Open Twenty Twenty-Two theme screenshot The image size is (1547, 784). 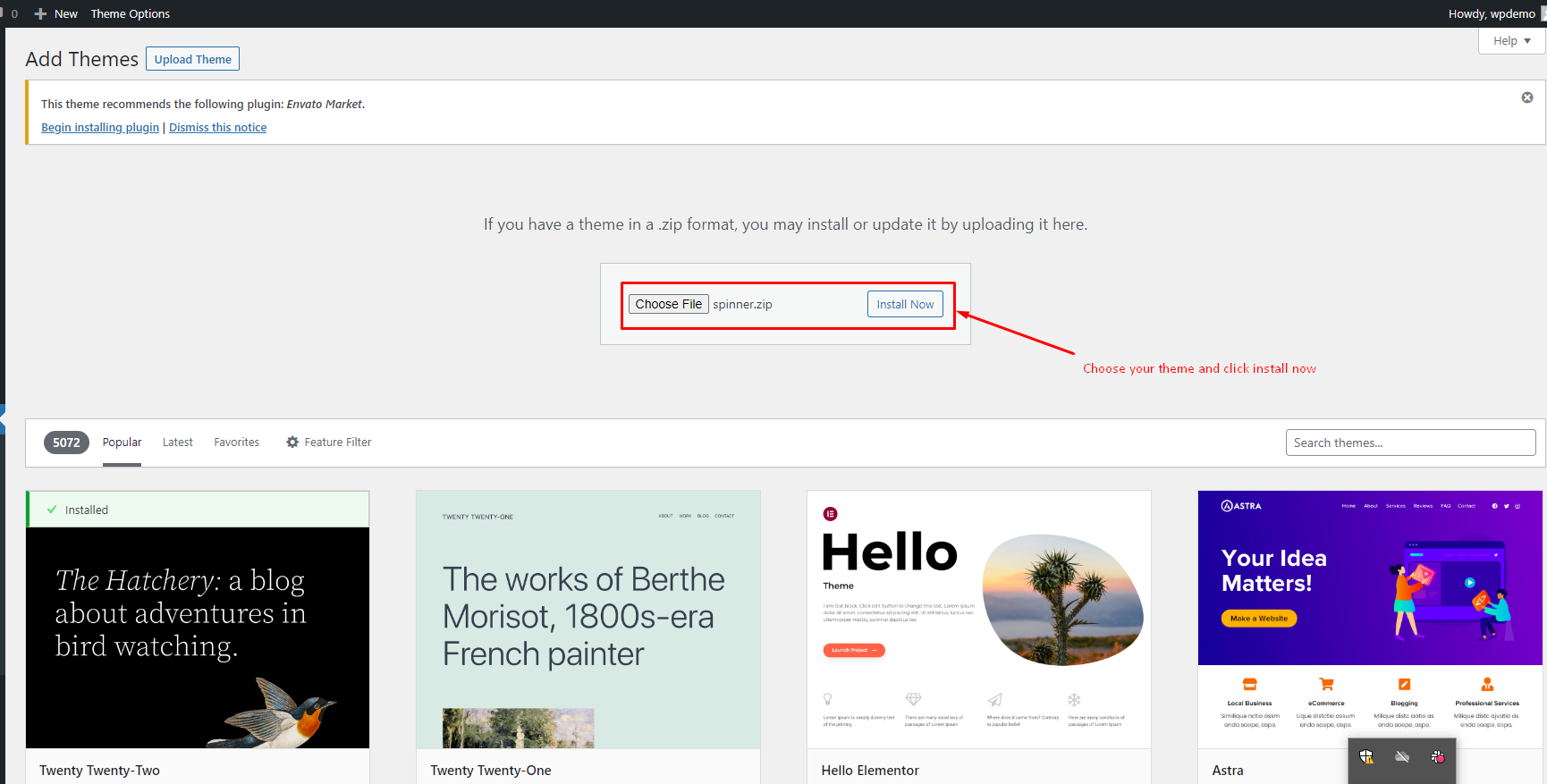click(198, 637)
